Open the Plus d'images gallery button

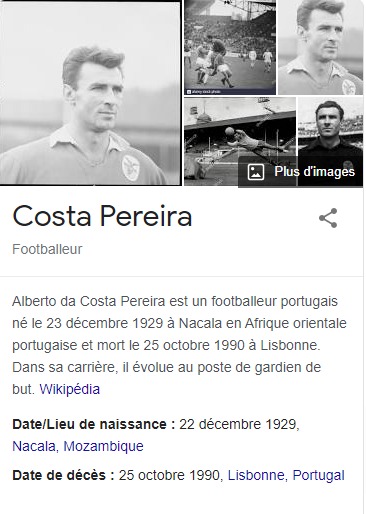[x=300, y=172]
